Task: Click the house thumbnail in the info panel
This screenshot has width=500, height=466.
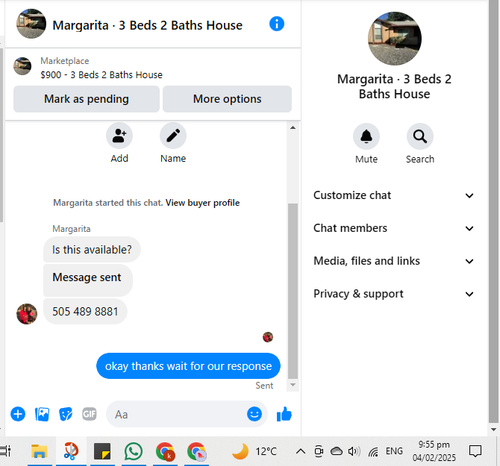Action: click(395, 39)
